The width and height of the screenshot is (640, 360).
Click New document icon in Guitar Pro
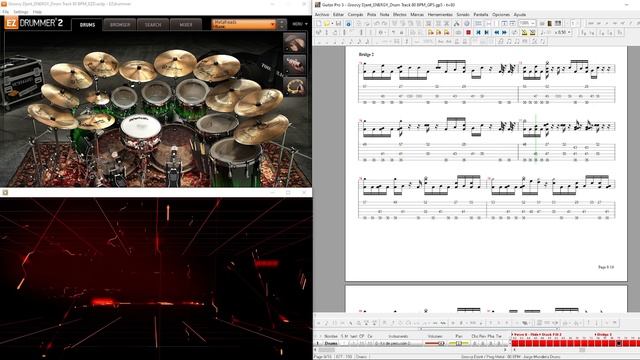[x=319, y=23]
